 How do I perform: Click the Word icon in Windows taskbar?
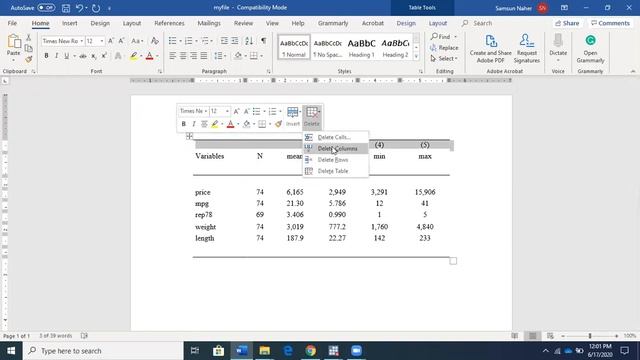click(x=242, y=351)
